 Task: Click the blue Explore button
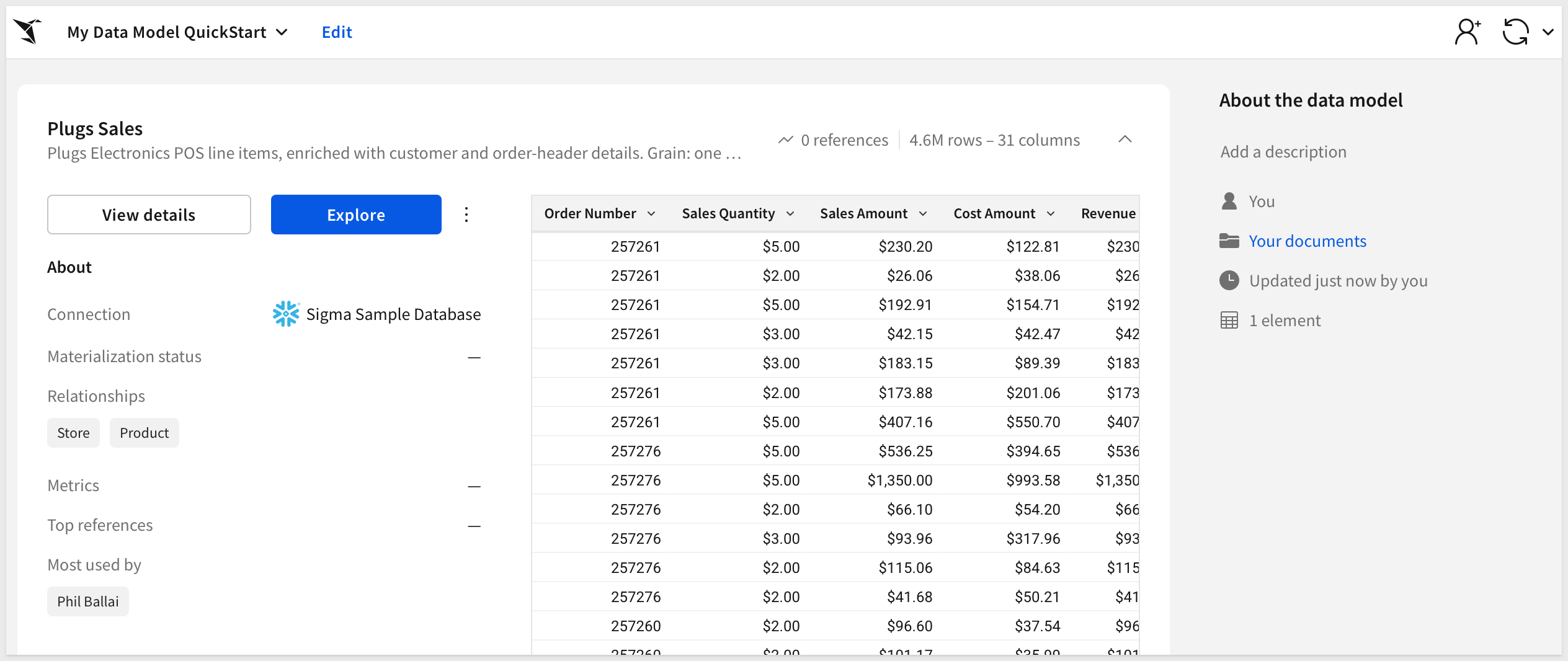356,215
